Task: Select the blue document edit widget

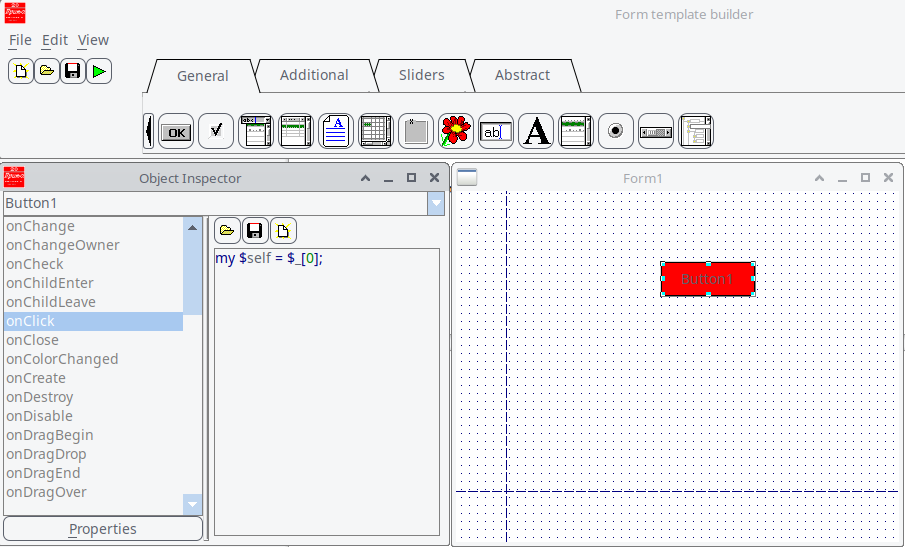Action: click(x=336, y=131)
